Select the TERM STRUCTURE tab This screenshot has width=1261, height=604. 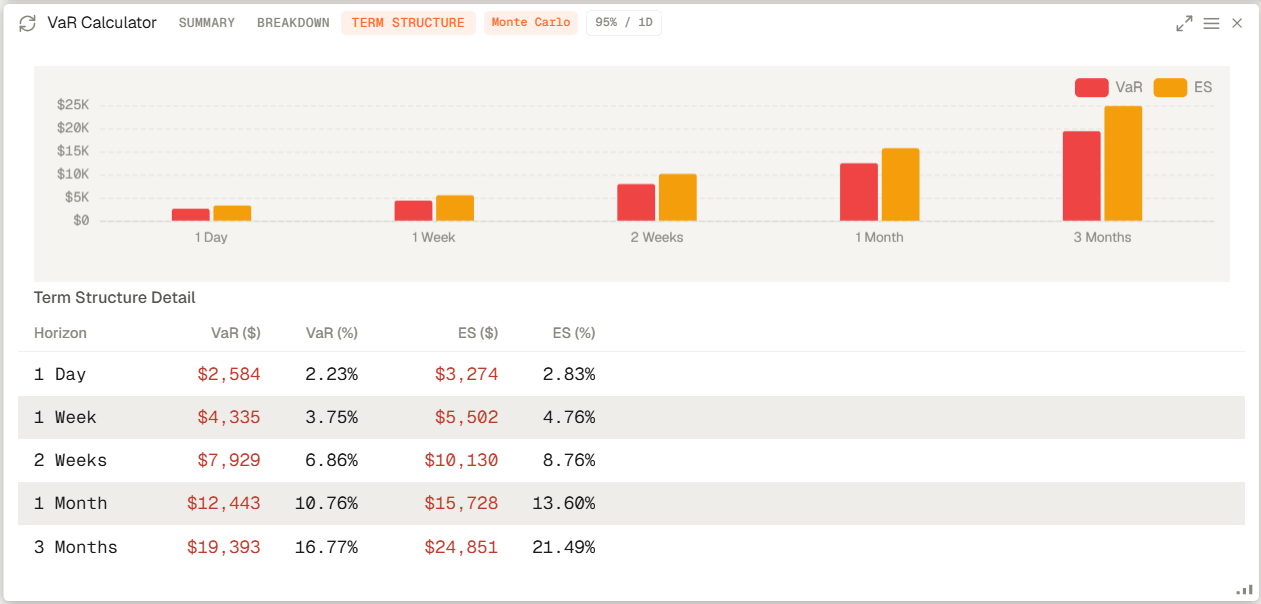pos(408,23)
